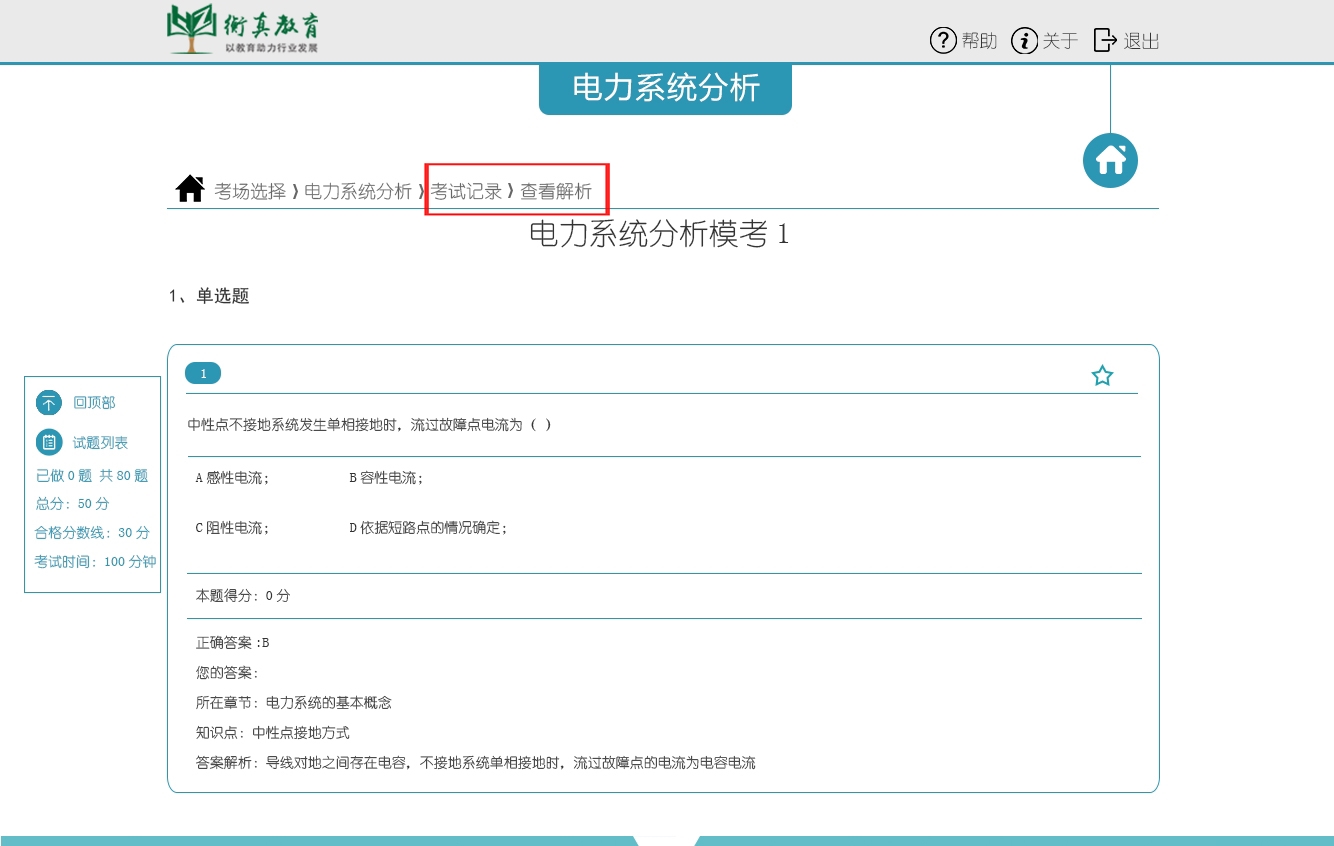Click the 回顶部 link text

(x=94, y=403)
